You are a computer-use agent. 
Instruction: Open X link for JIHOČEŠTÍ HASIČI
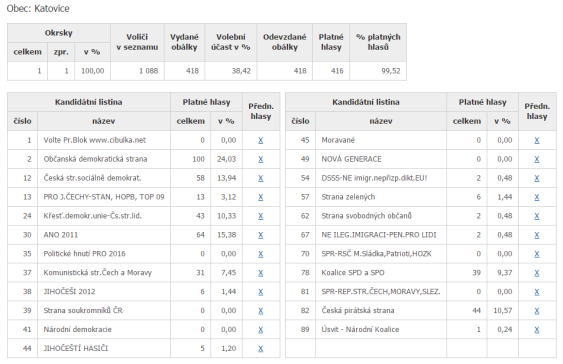(261, 349)
